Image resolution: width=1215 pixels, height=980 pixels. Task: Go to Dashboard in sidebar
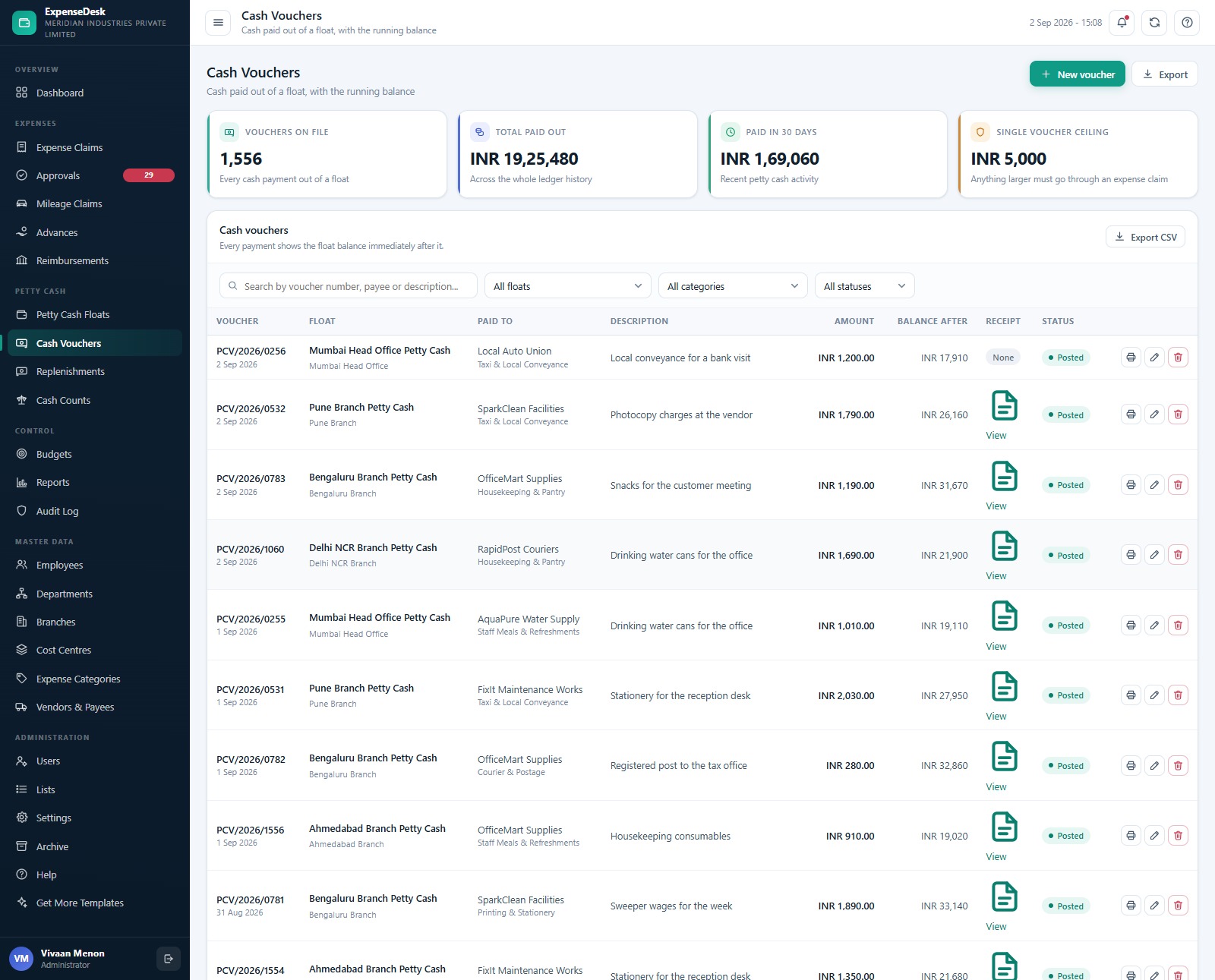coord(95,93)
